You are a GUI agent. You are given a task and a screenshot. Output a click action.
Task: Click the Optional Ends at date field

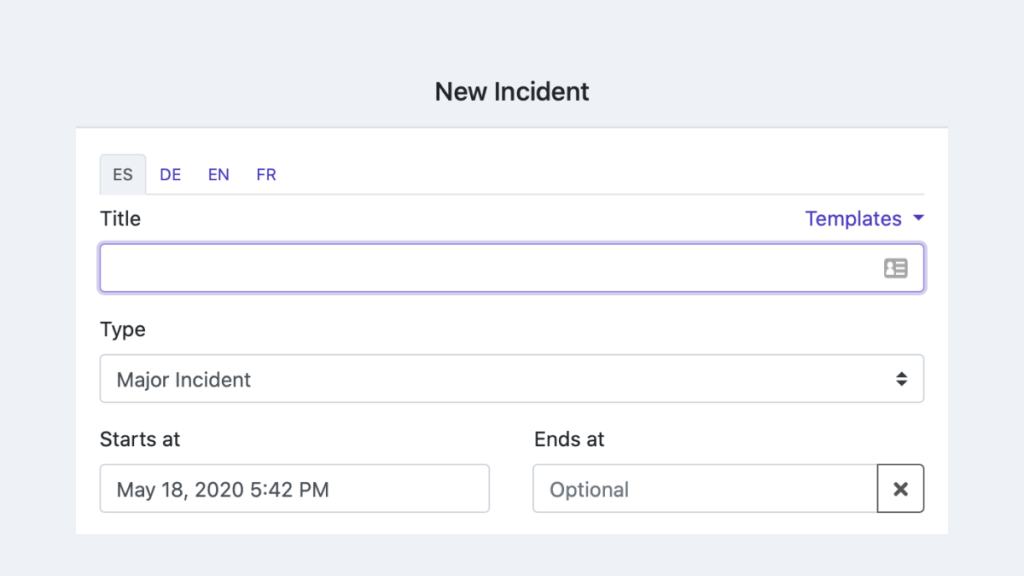(x=705, y=488)
